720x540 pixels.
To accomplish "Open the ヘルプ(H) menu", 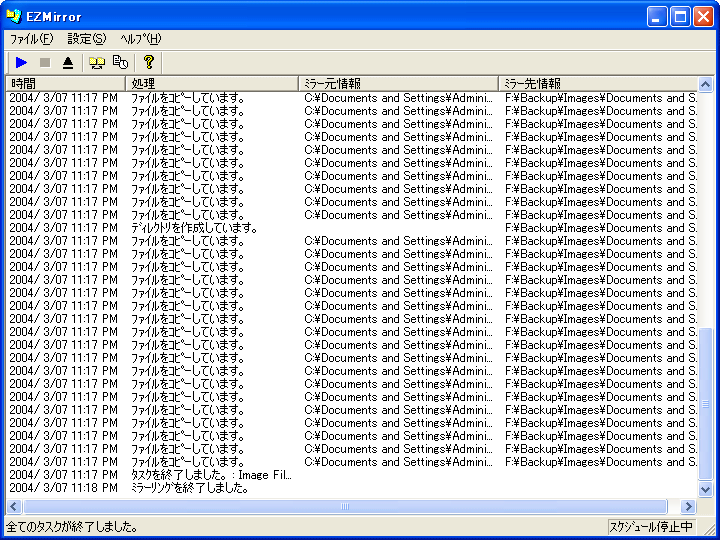I will 141,39.
